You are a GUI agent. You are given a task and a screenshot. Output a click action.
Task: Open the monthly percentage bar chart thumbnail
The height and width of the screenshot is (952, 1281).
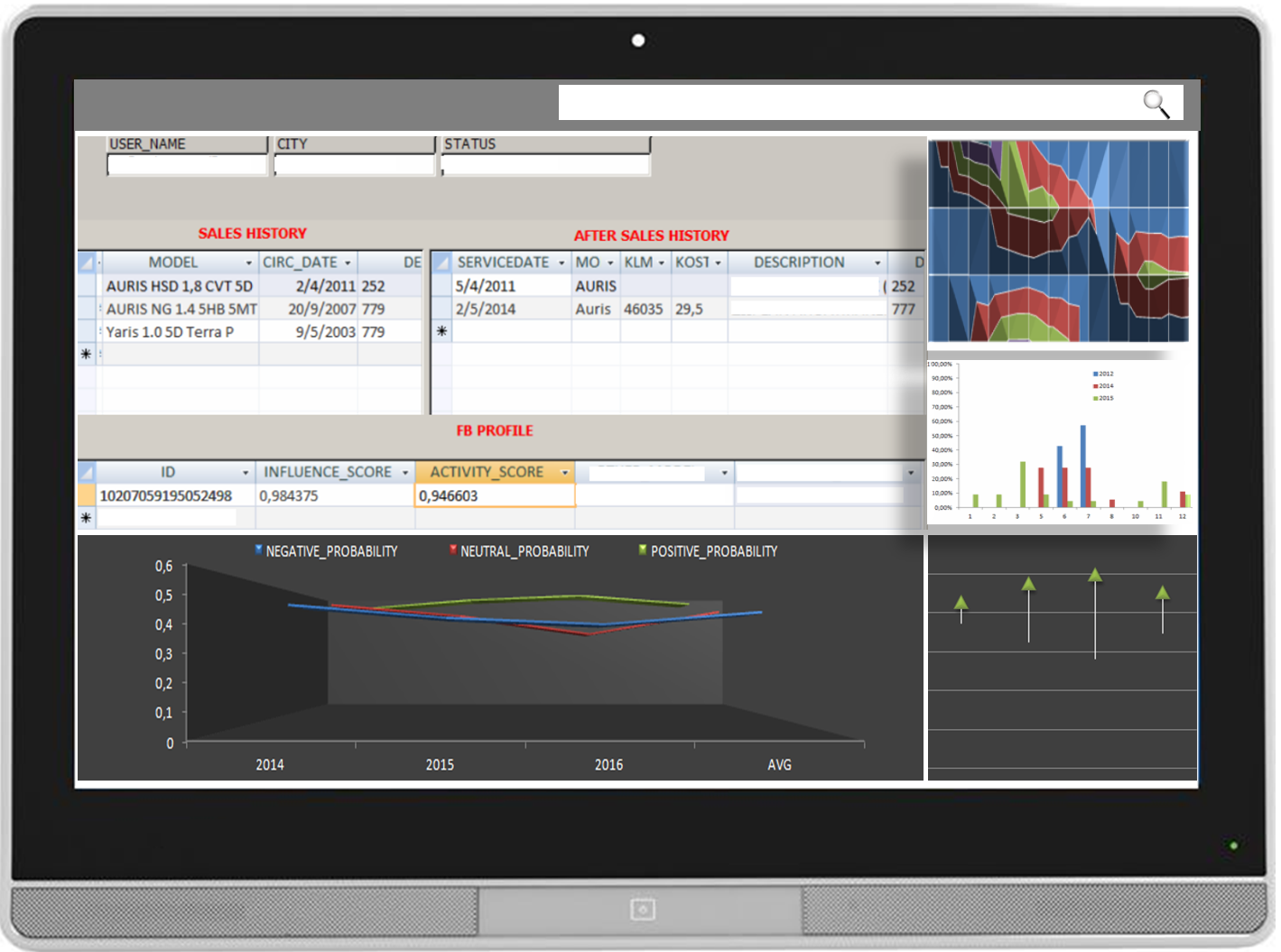point(1061,442)
